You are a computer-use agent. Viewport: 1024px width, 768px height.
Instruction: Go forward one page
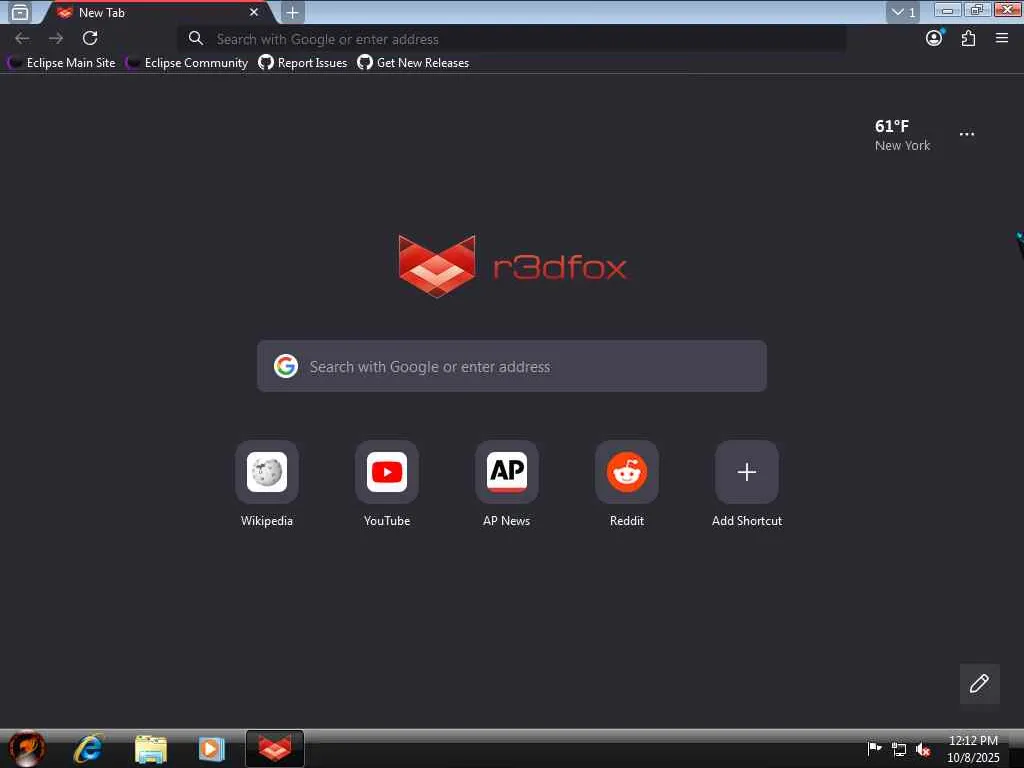pyautogui.click(x=56, y=39)
